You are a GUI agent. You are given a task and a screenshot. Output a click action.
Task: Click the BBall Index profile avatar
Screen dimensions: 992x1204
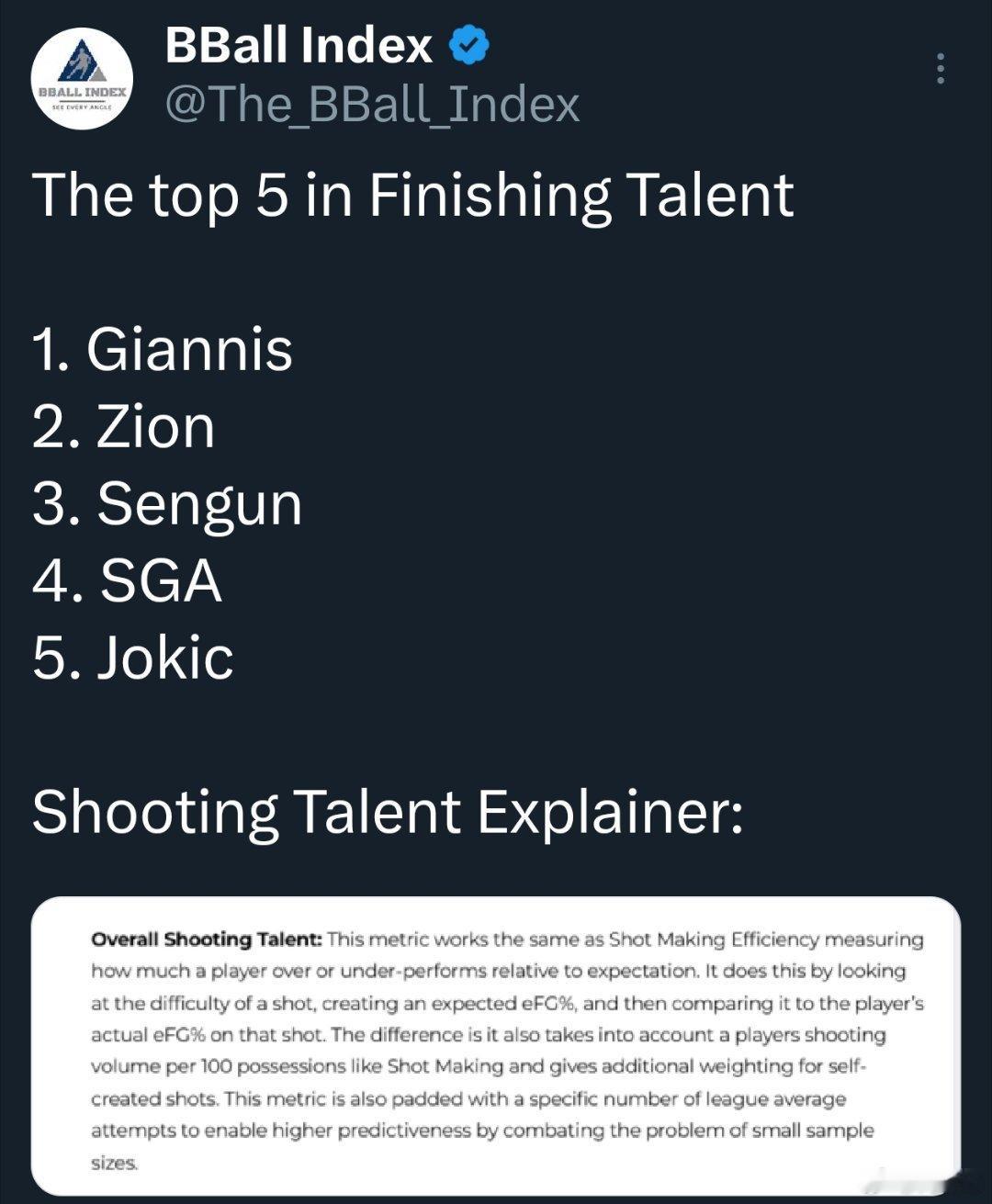[82, 79]
